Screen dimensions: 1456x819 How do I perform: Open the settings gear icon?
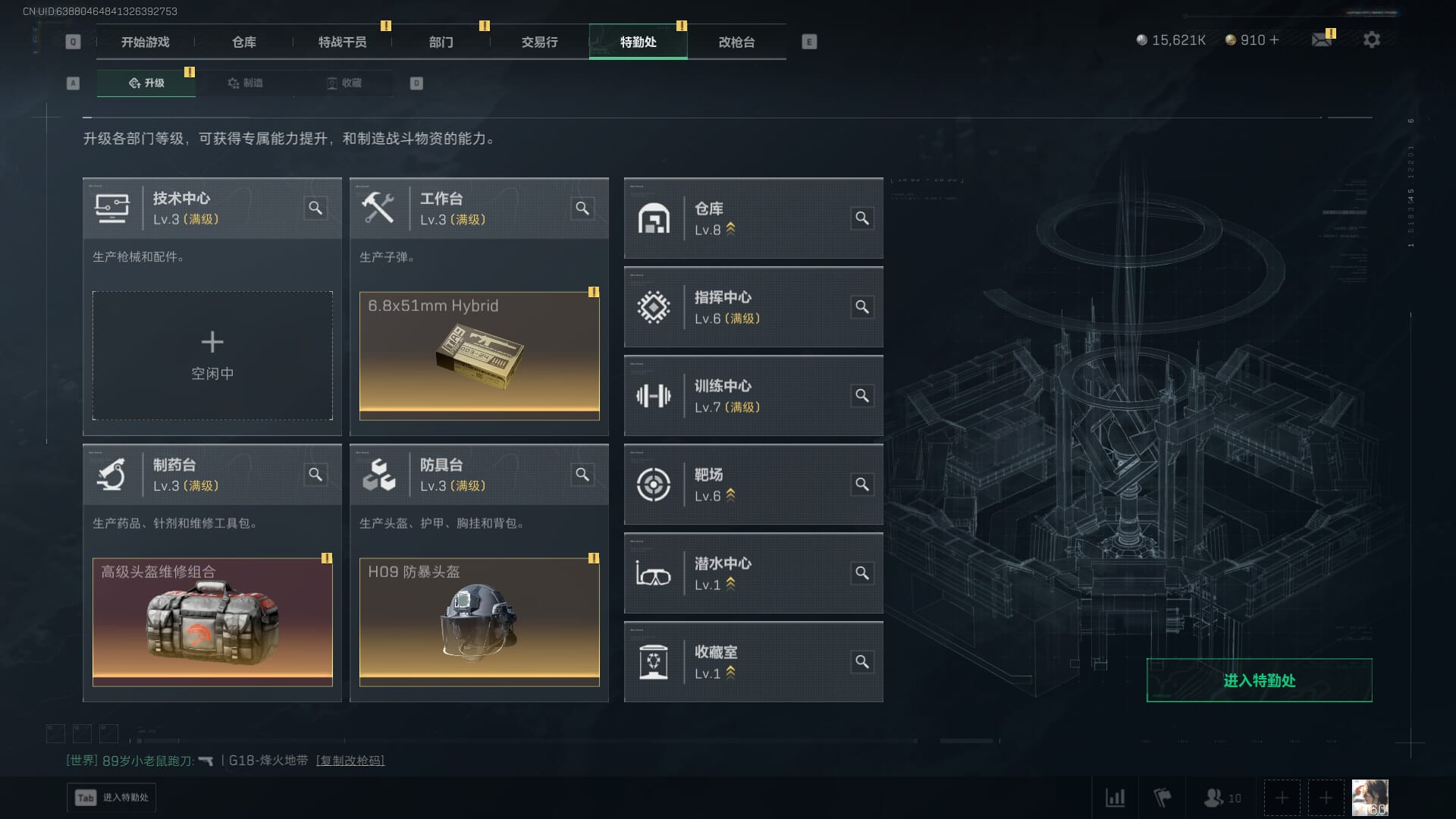(1372, 40)
